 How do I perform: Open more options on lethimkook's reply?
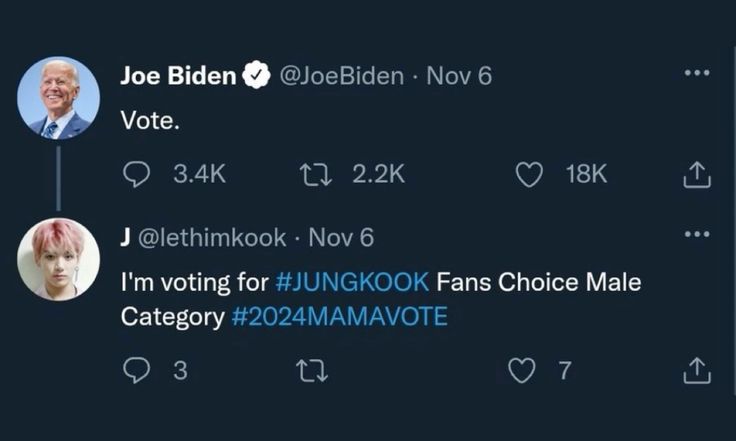pyautogui.click(x=696, y=236)
